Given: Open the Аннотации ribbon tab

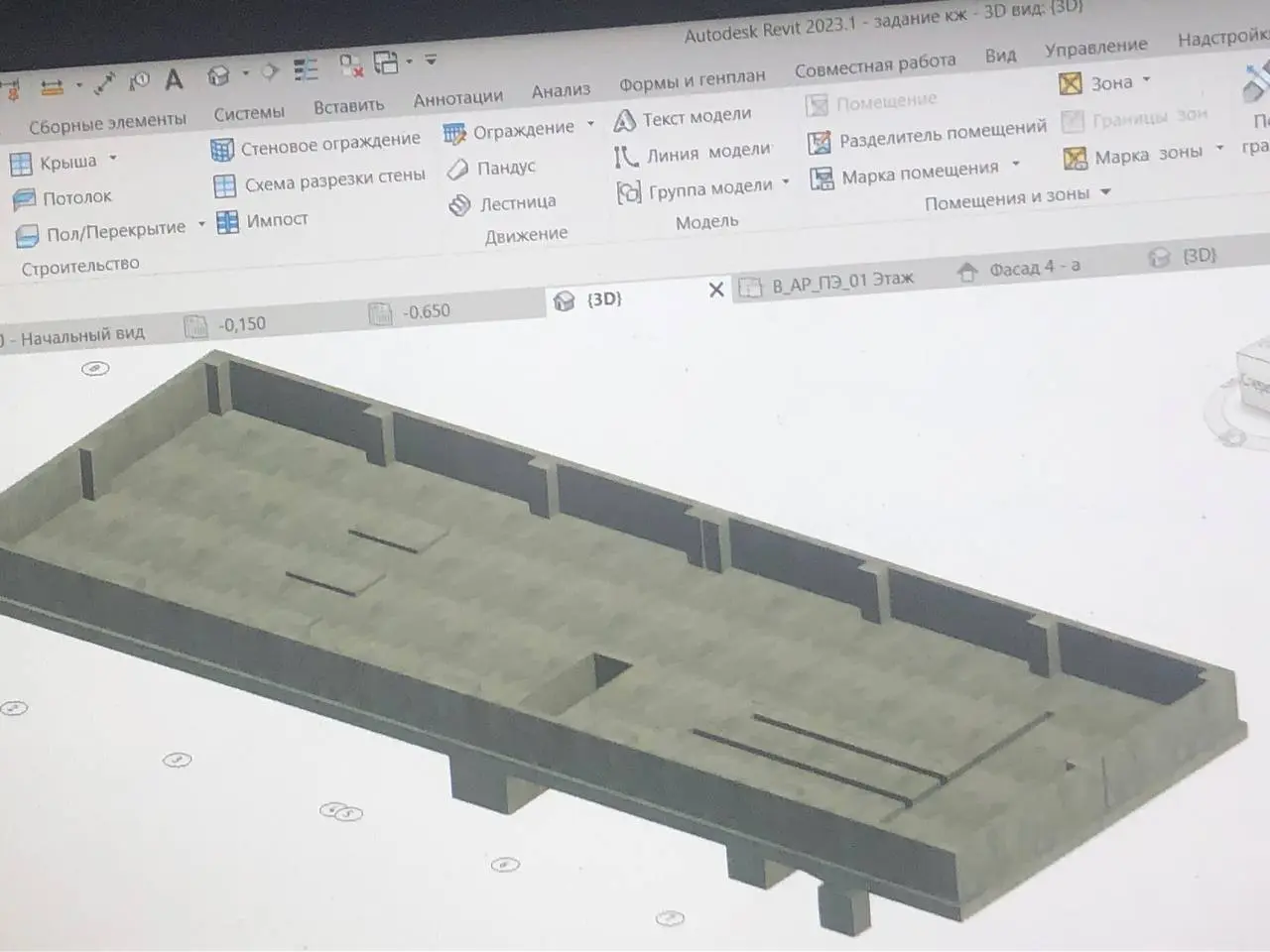Looking at the screenshot, I should coord(458,98).
